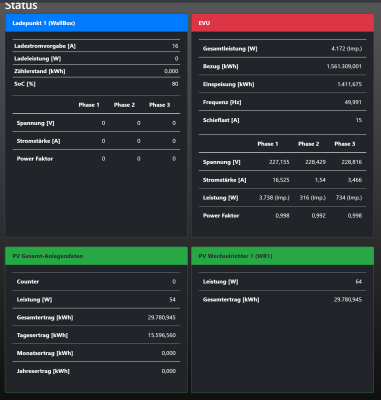Viewport: 381px width, 400px height.
Task: Click the Ladeleistung [W] value
Action: point(176,59)
